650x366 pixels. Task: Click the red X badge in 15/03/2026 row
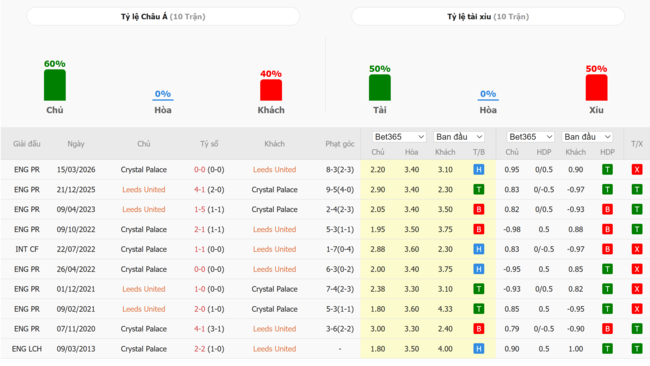tap(637, 170)
